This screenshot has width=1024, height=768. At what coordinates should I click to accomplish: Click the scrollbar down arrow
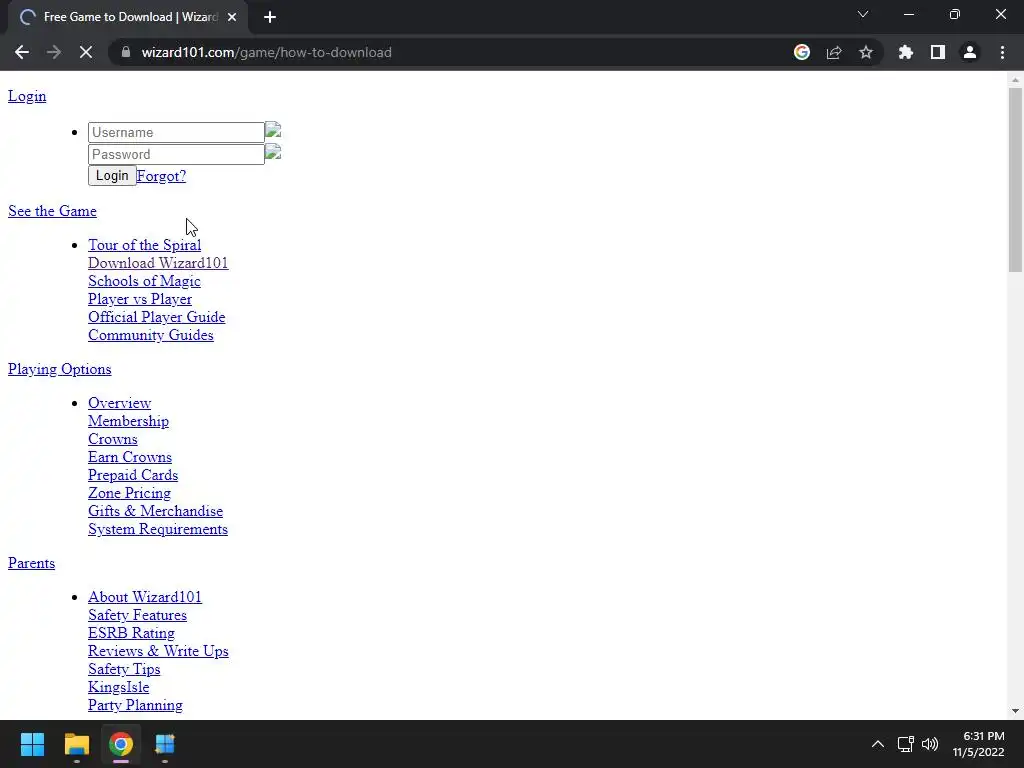coord(1015,711)
